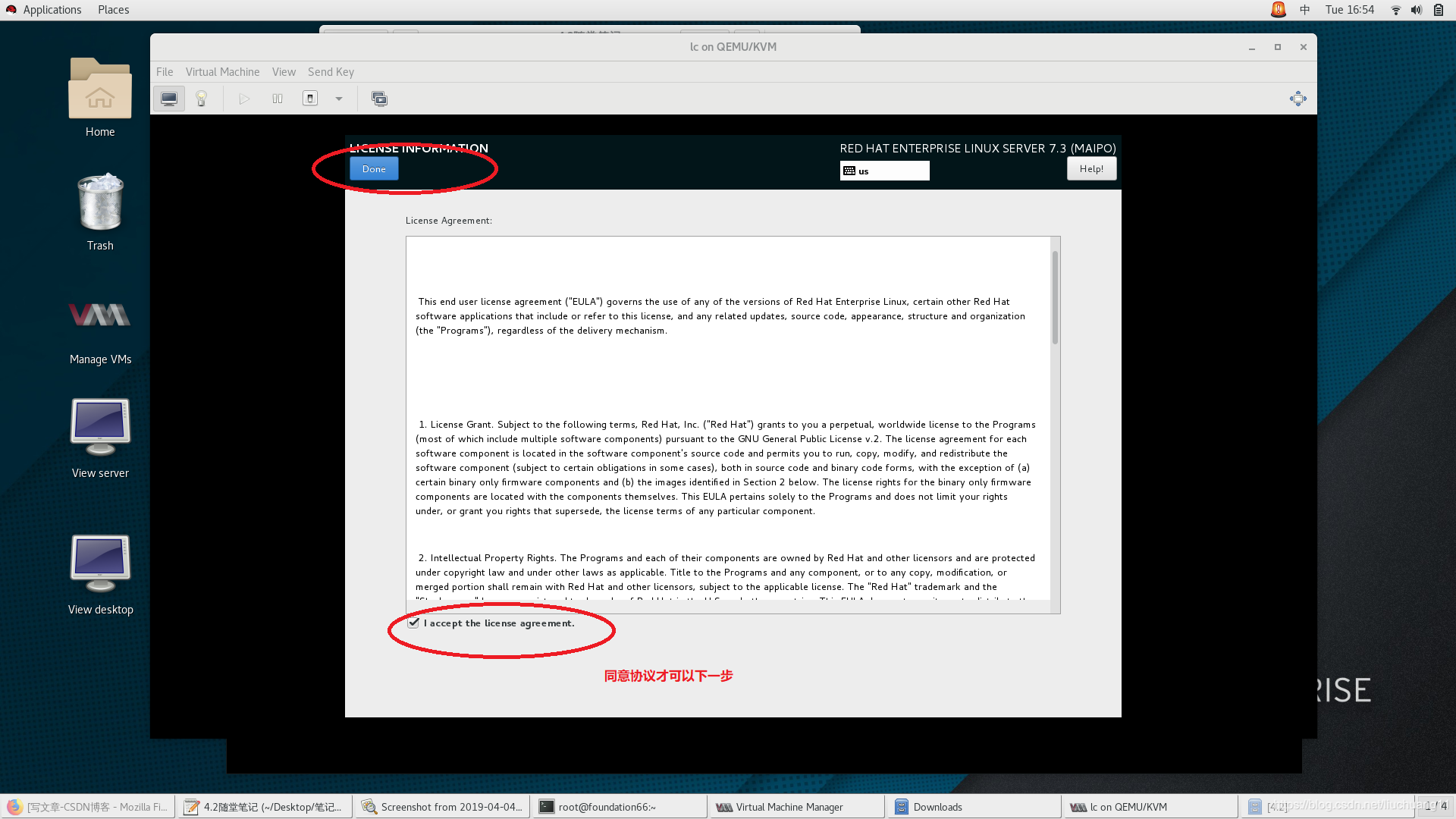
Task: Click the '1. License Grant' paragraph
Action: (x=726, y=468)
